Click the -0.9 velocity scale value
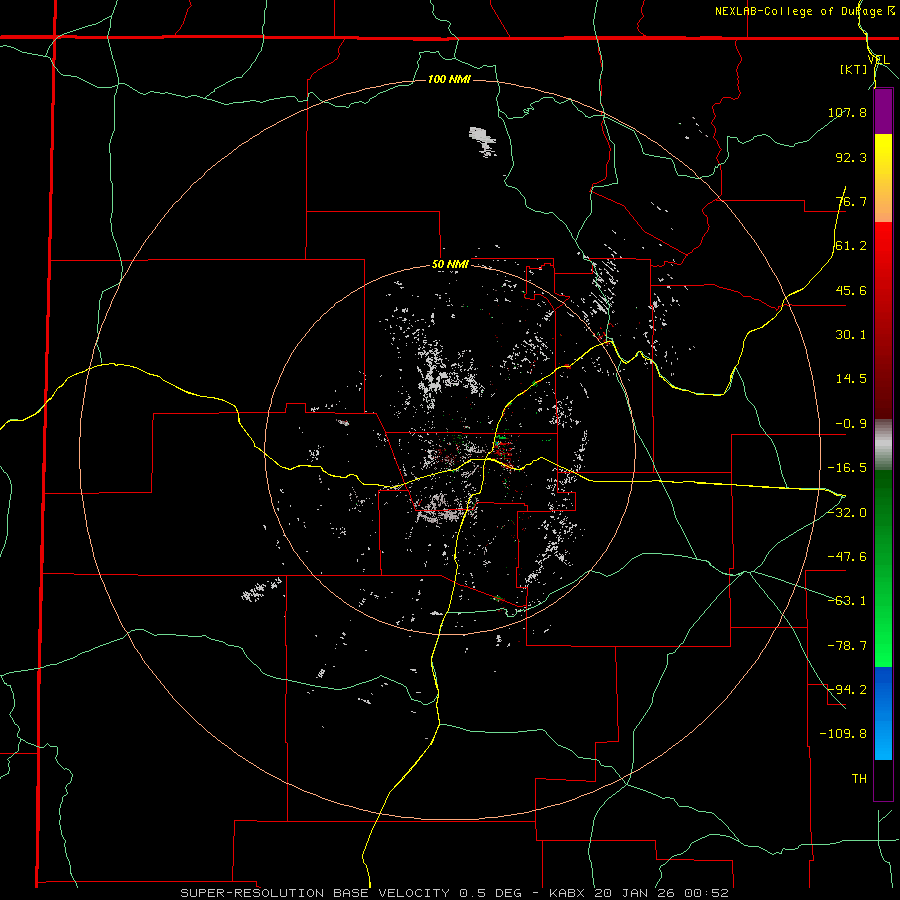 click(x=851, y=424)
